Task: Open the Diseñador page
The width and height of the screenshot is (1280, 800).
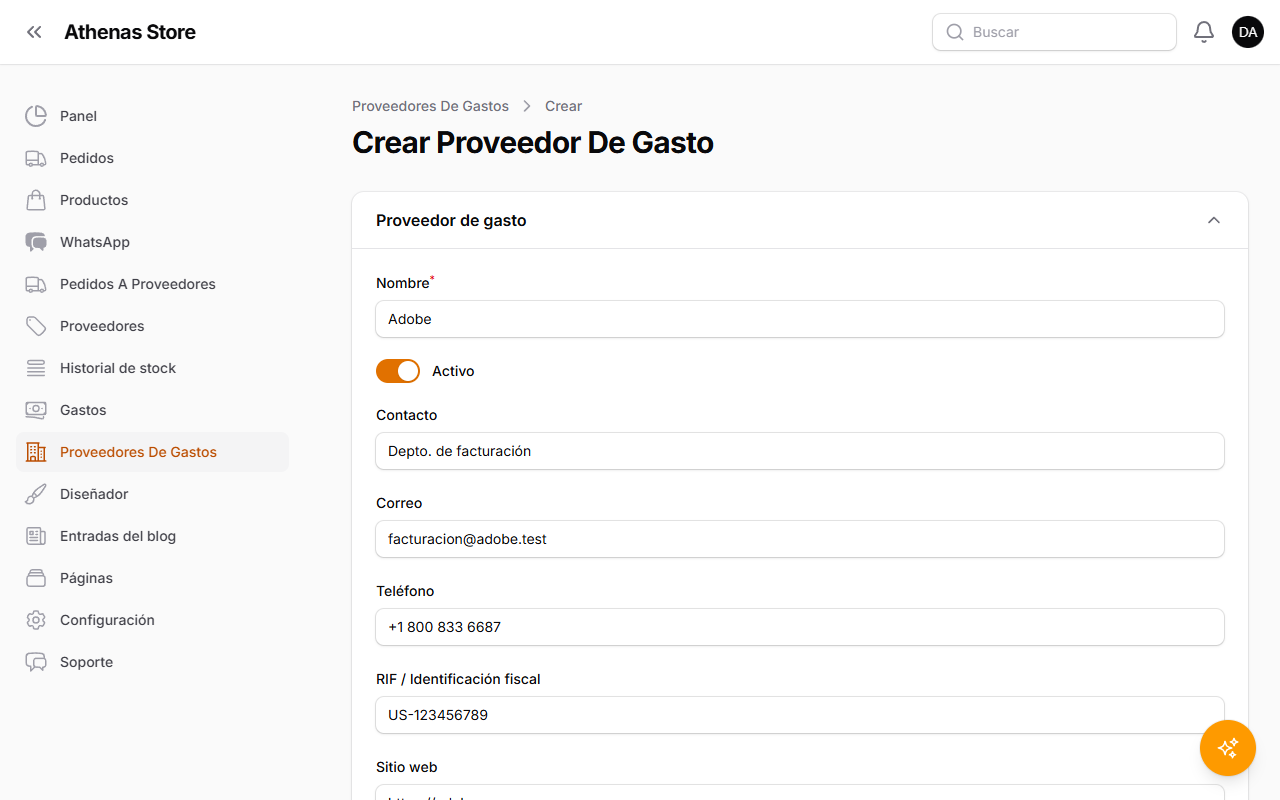Action: pyautogui.click(x=152, y=494)
